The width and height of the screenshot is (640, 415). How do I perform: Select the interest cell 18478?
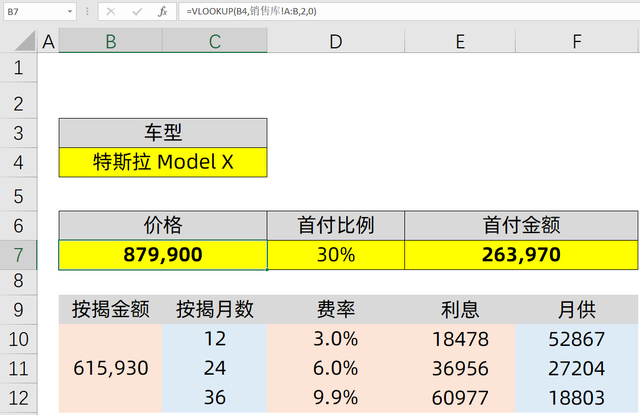(460, 339)
